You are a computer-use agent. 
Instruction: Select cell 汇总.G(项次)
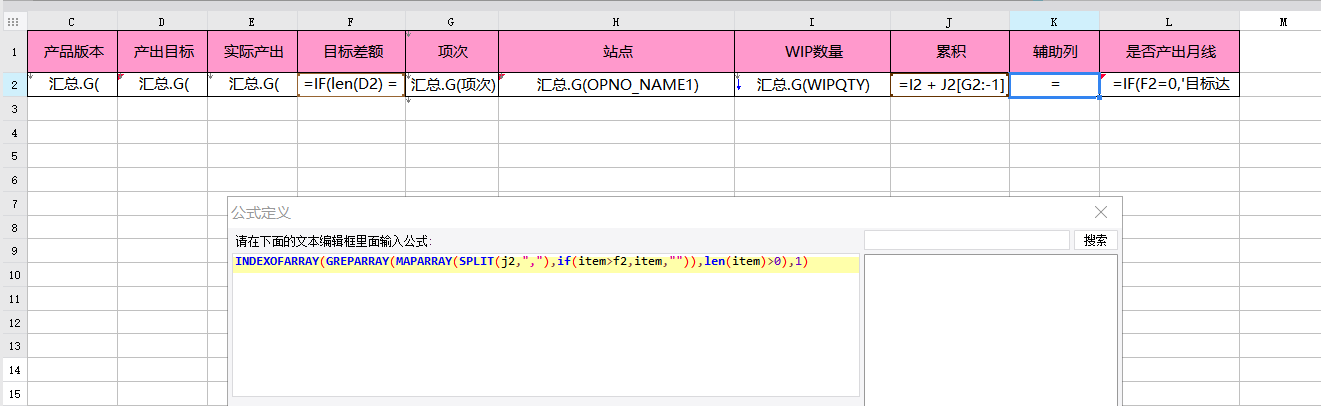click(x=452, y=85)
